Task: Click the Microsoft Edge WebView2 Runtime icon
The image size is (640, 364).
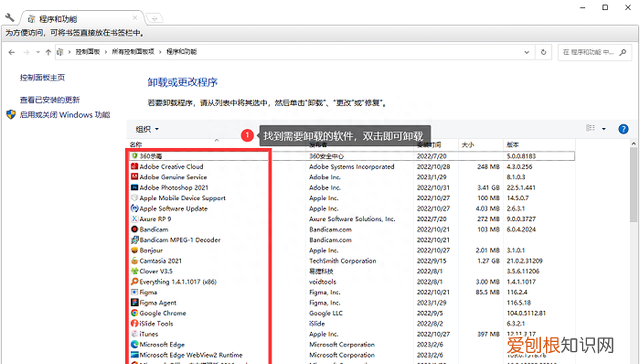Action: 135,355
